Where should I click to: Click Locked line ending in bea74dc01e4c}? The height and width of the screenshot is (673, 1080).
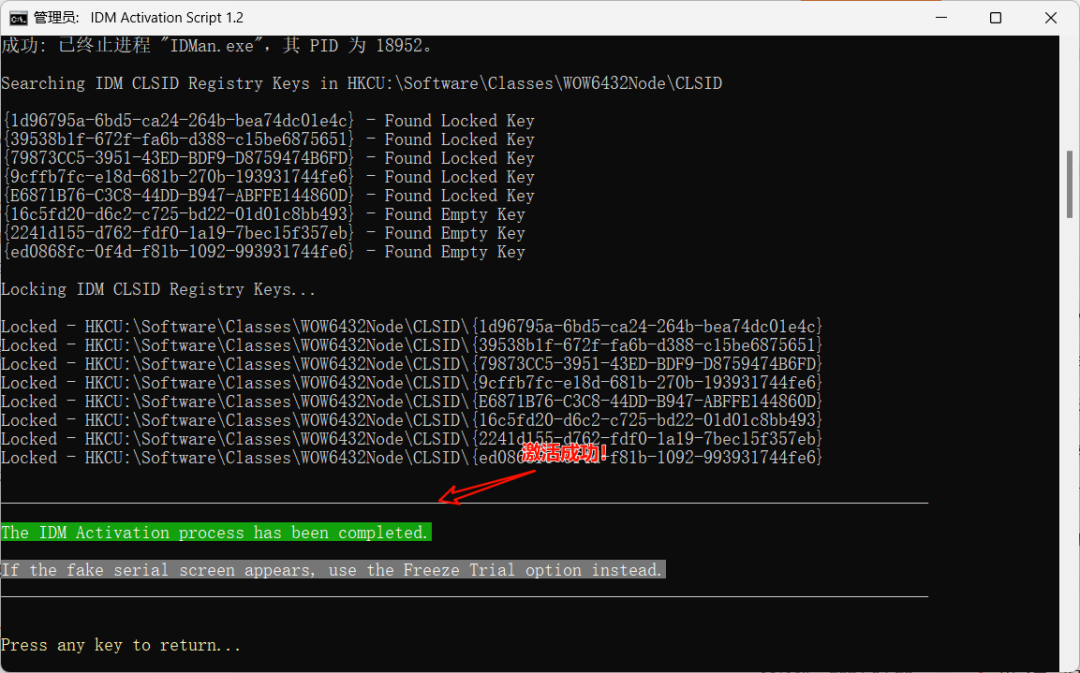pos(412,327)
